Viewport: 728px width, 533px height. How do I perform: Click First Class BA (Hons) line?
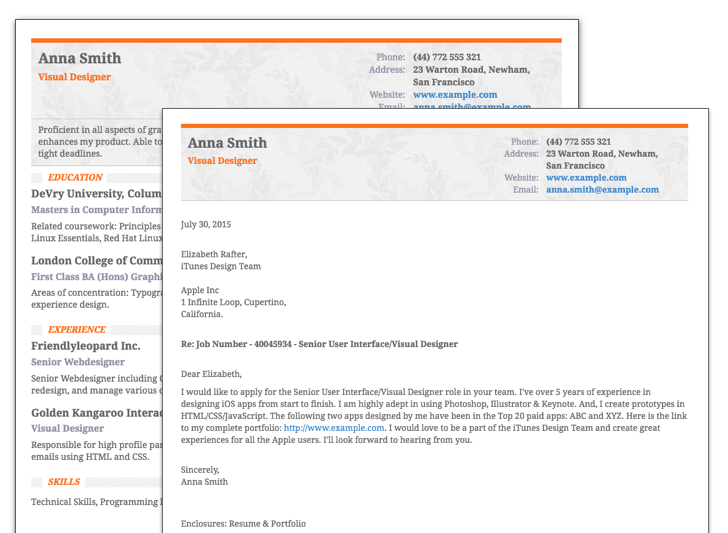coord(97,277)
